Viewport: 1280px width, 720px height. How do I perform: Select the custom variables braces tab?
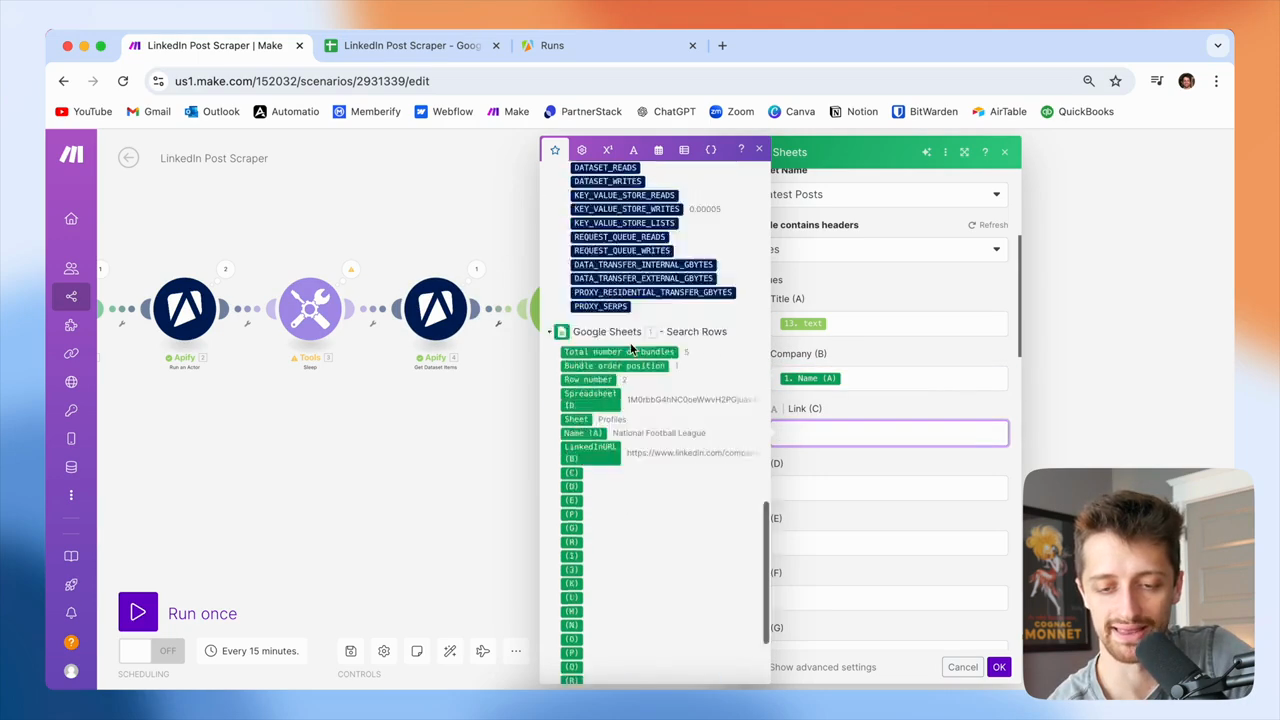[x=711, y=150]
